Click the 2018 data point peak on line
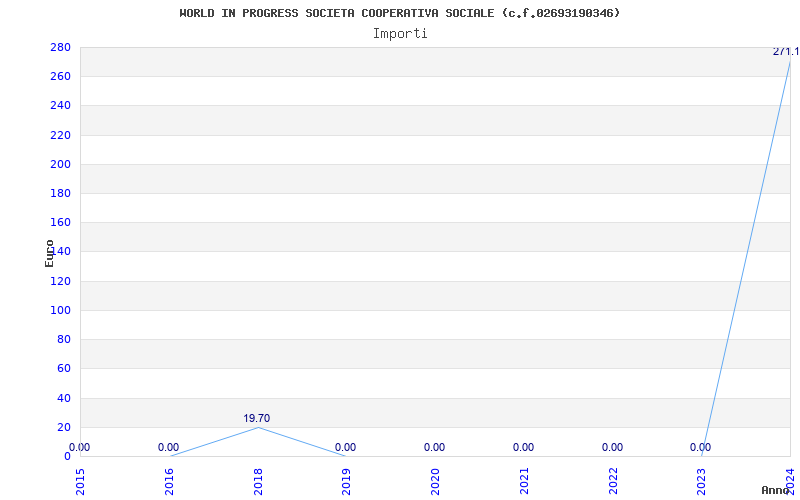 (x=258, y=427)
